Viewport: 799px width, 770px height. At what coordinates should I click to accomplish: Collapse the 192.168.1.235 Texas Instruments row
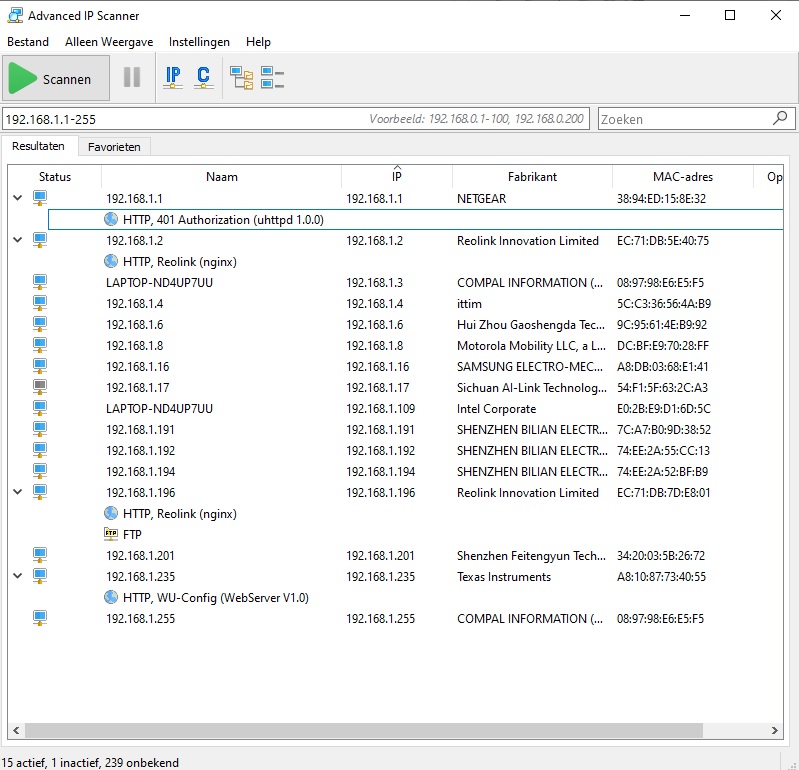coord(17,577)
